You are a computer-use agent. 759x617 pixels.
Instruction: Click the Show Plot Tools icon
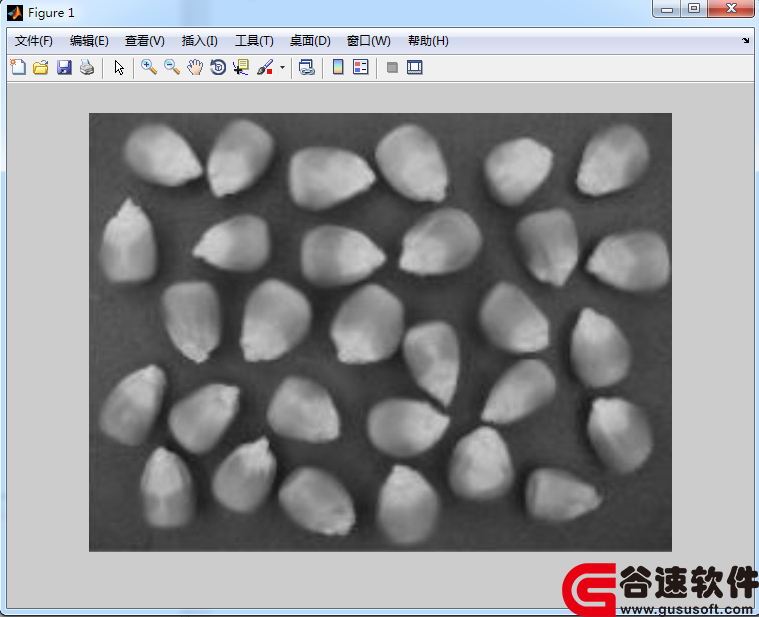point(415,67)
